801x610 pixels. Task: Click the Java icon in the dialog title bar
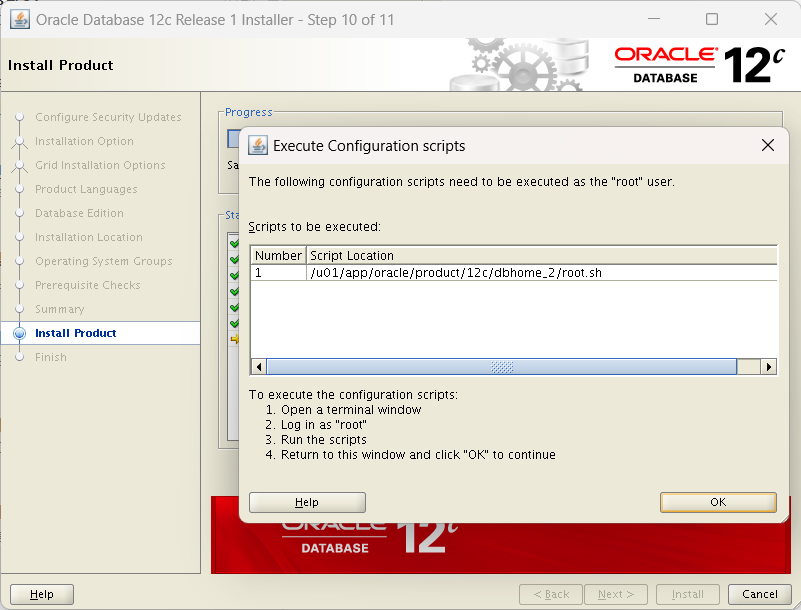coord(258,146)
